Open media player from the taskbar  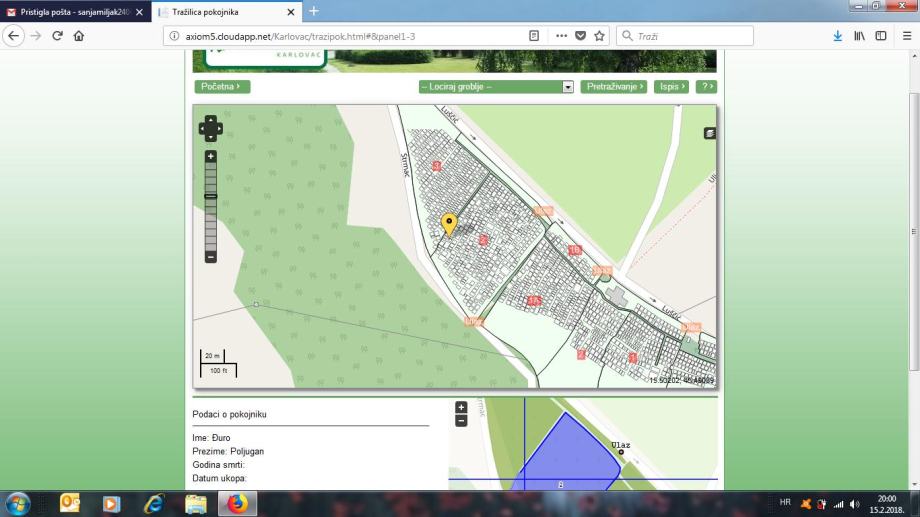point(111,504)
